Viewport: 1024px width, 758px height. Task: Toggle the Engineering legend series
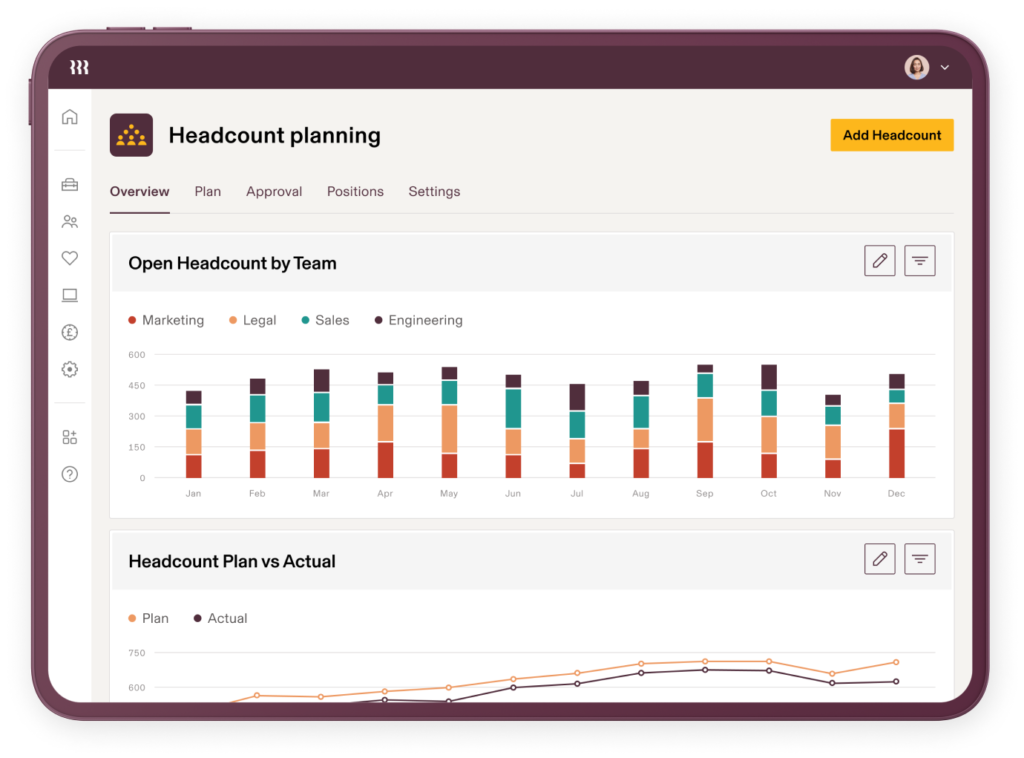tap(418, 320)
